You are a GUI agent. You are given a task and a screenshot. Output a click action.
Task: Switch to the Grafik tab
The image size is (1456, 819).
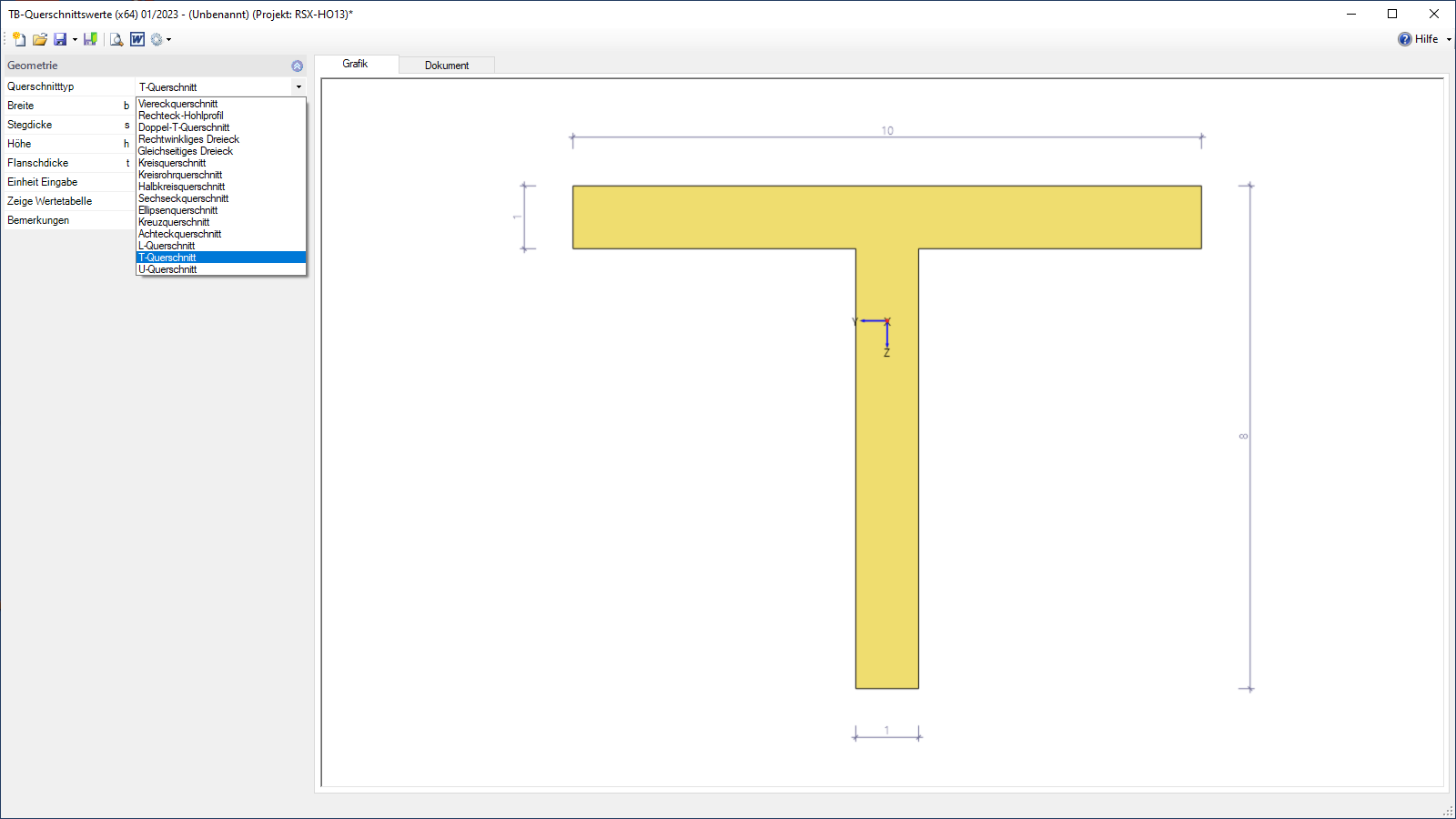tap(356, 64)
